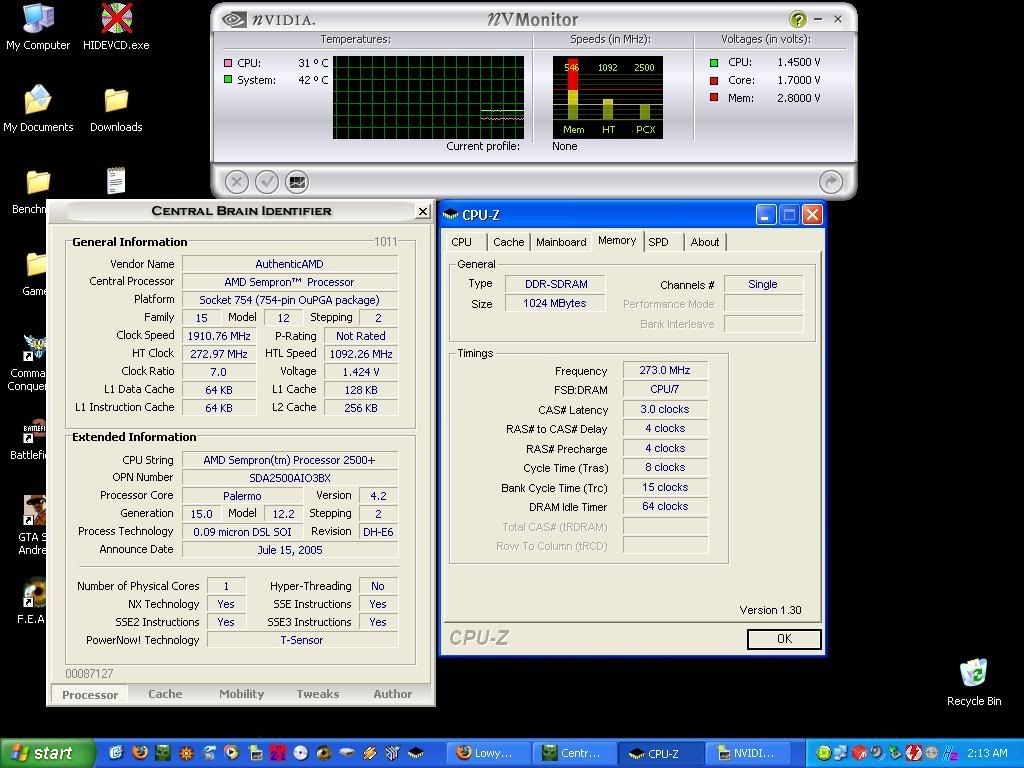Click the round arrow button in NVMonitor
1024x768 pixels.
click(830, 181)
